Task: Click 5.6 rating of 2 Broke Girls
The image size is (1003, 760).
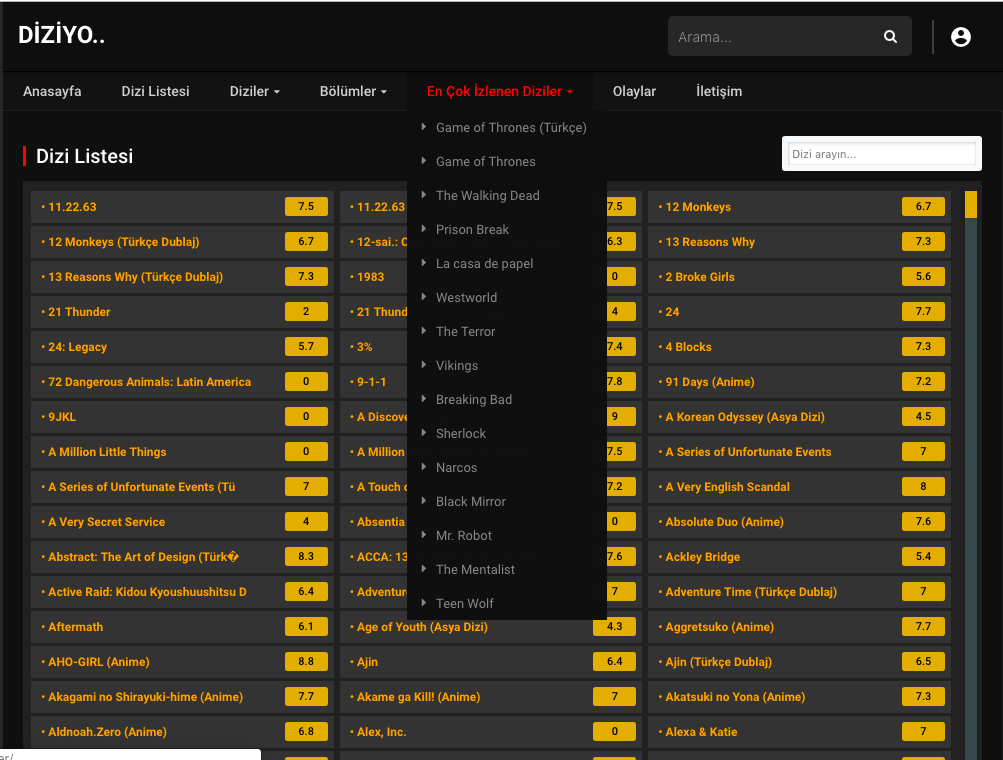Action: click(x=923, y=276)
